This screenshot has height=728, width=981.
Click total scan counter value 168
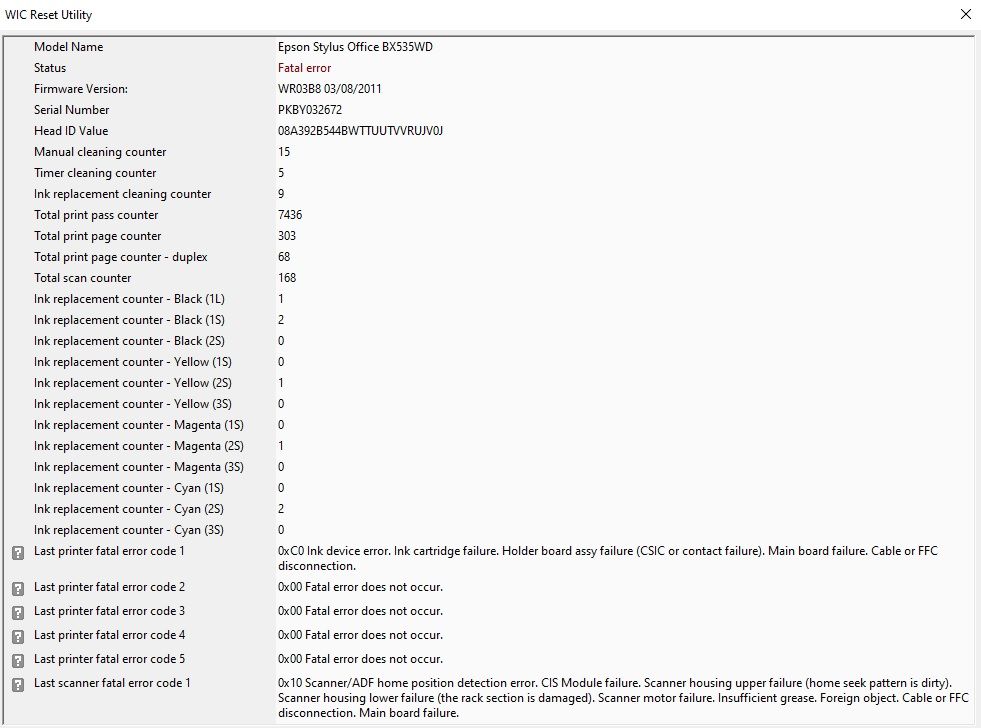287,278
